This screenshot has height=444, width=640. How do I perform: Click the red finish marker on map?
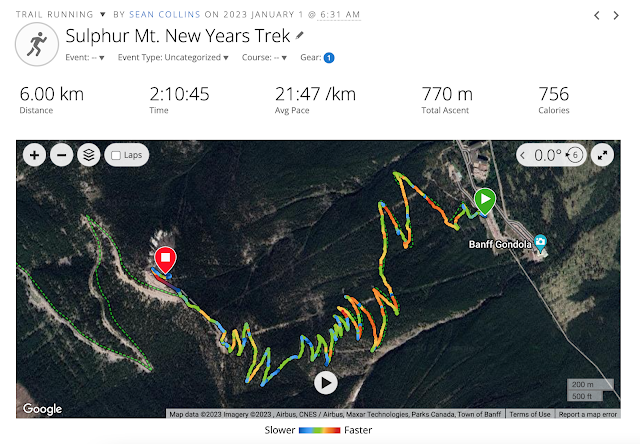pos(165,260)
